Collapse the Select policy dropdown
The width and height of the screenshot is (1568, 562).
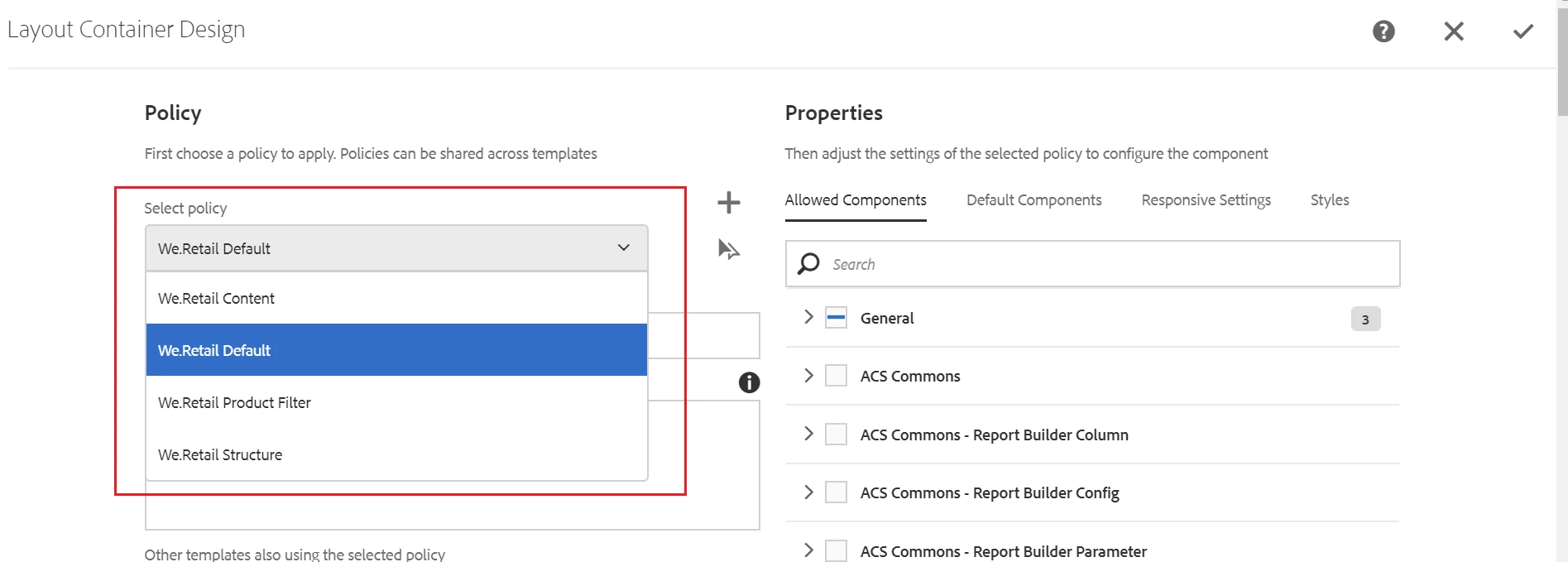point(396,248)
